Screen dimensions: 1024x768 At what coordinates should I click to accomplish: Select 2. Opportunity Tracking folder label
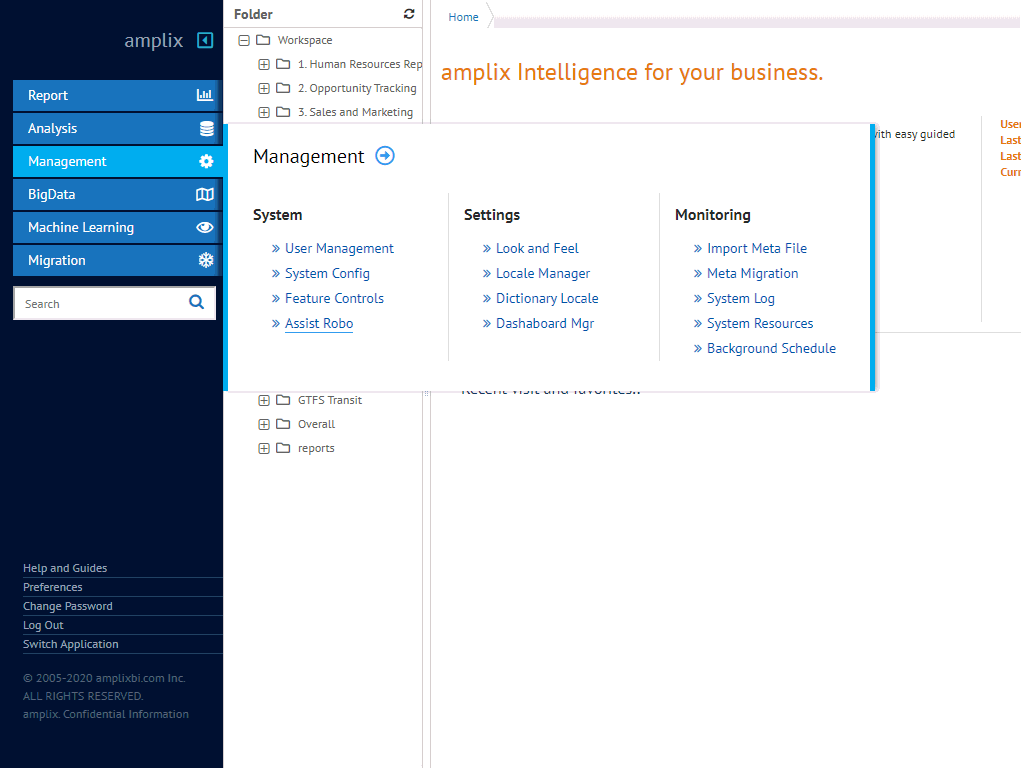pos(357,88)
